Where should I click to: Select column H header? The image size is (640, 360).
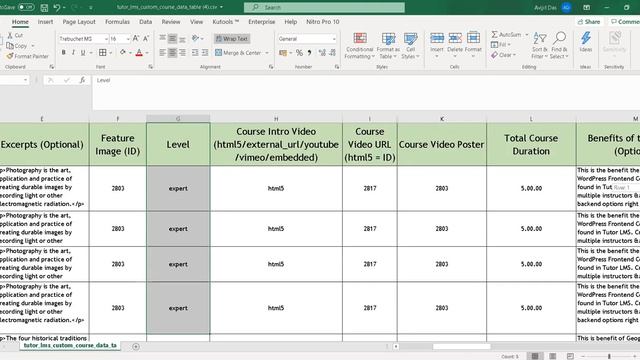tap(276, 119)
